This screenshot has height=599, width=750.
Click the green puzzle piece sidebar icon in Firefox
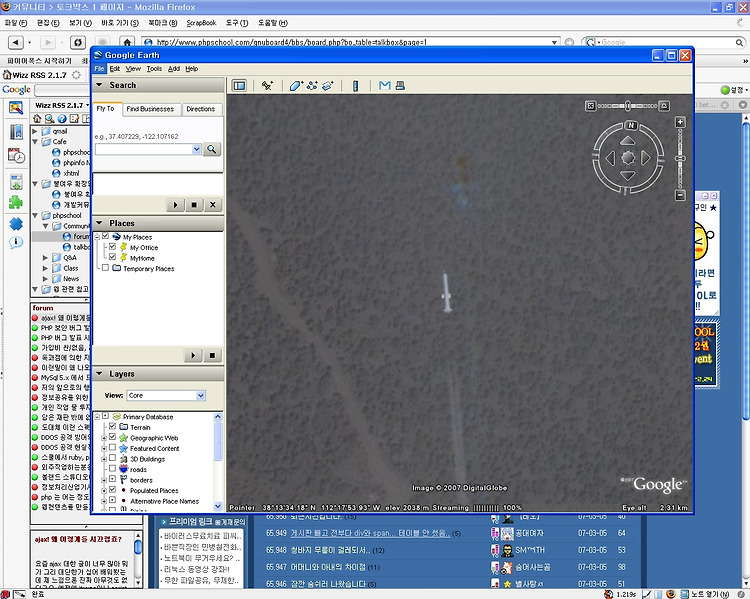16,202
